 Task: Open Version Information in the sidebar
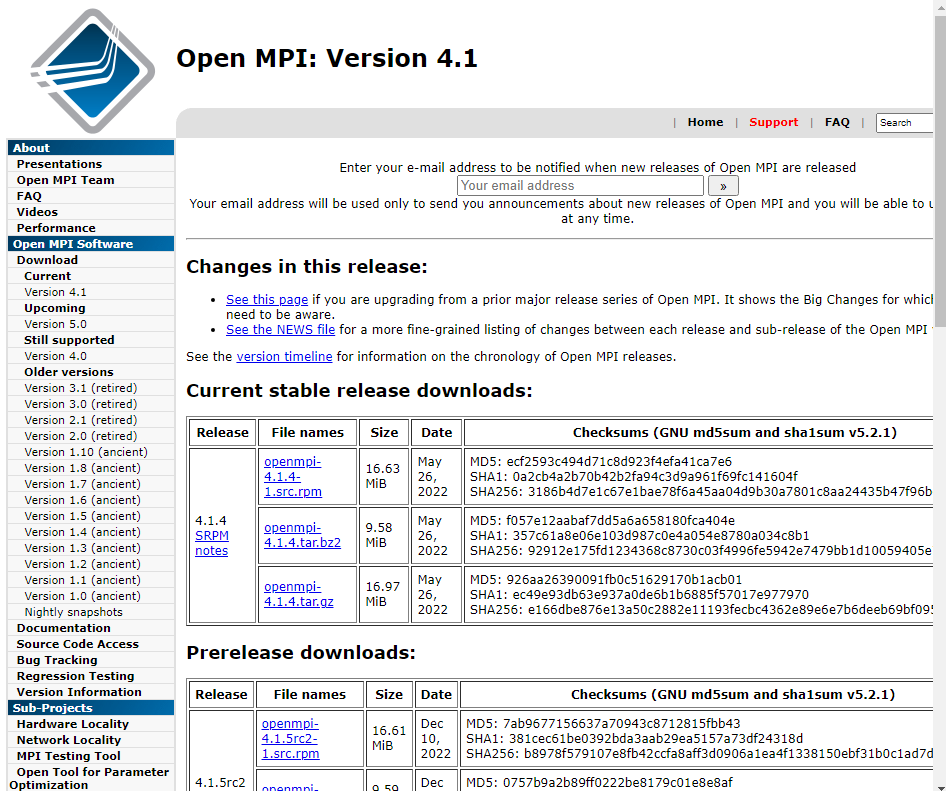pyautogui.click(x=79, y=692)
